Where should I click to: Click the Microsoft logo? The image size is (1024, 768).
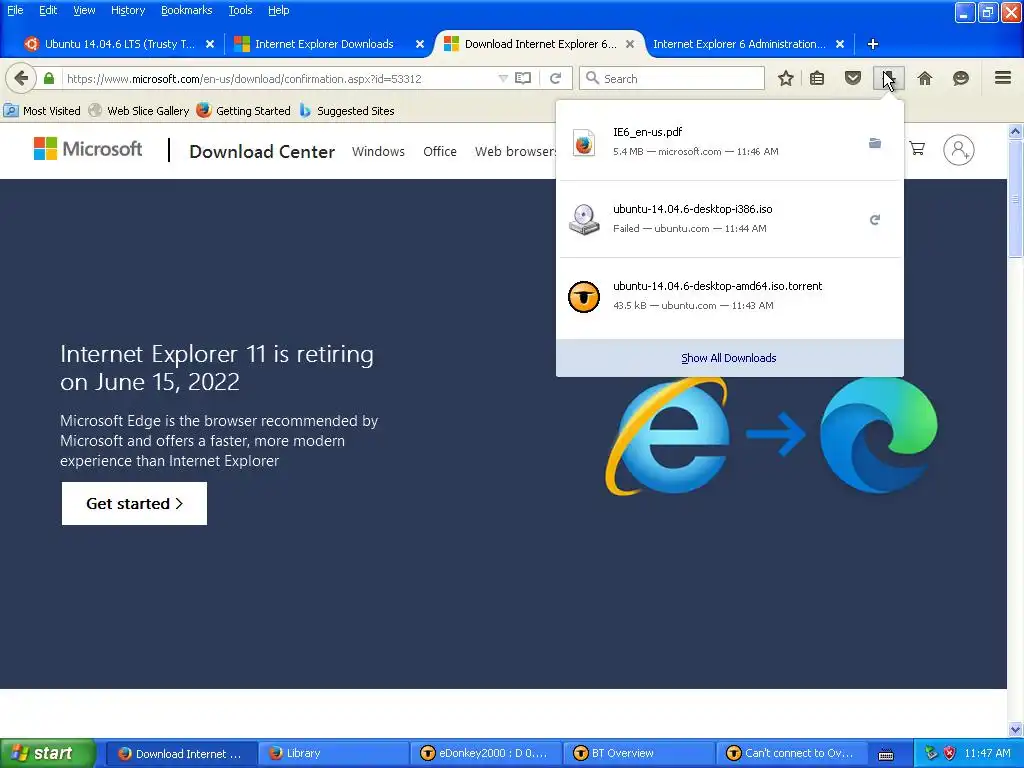tap(88, 149)
